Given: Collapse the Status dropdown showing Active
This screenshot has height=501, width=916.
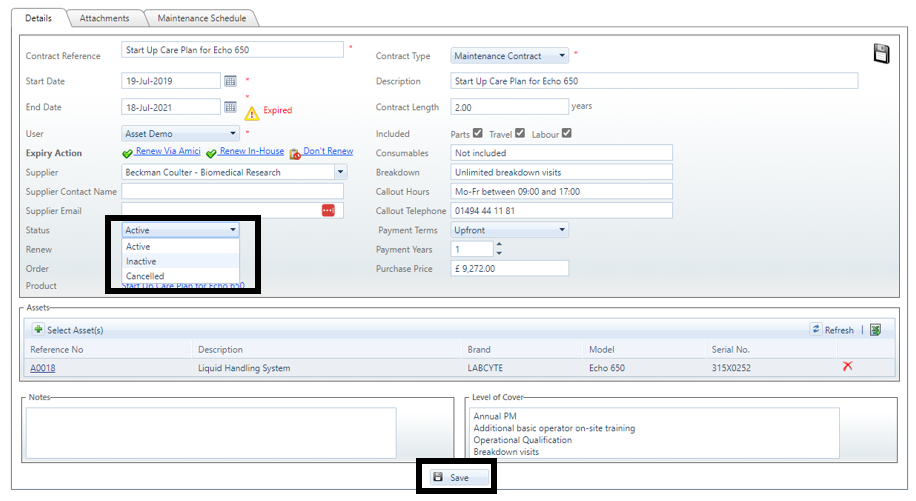Looking at the screenshot, I should pos(181,229).
